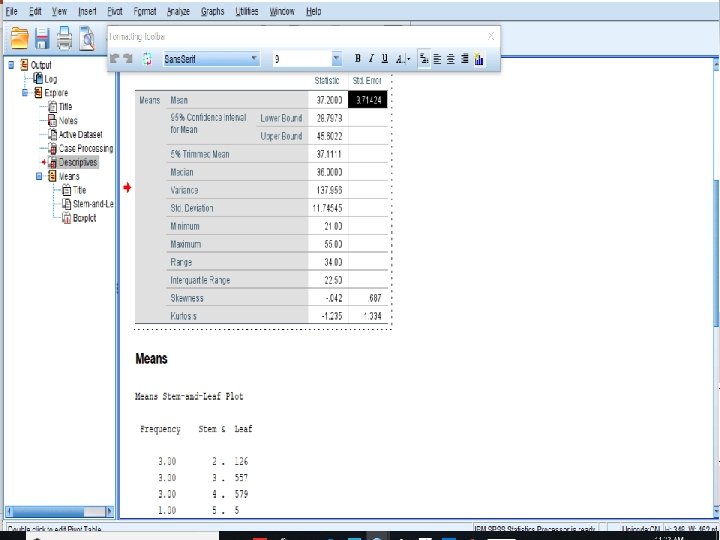The height and width of the screenshot is (540, 720).
Task: Center text in the Formatting Toolbar
Action: click(451, 59)
